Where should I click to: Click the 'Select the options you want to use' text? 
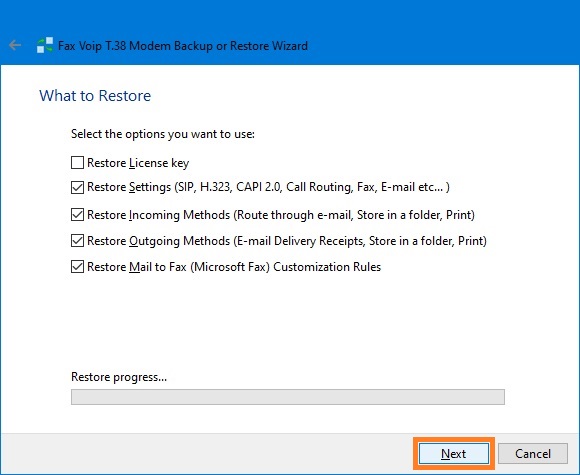tap(163, 134)
